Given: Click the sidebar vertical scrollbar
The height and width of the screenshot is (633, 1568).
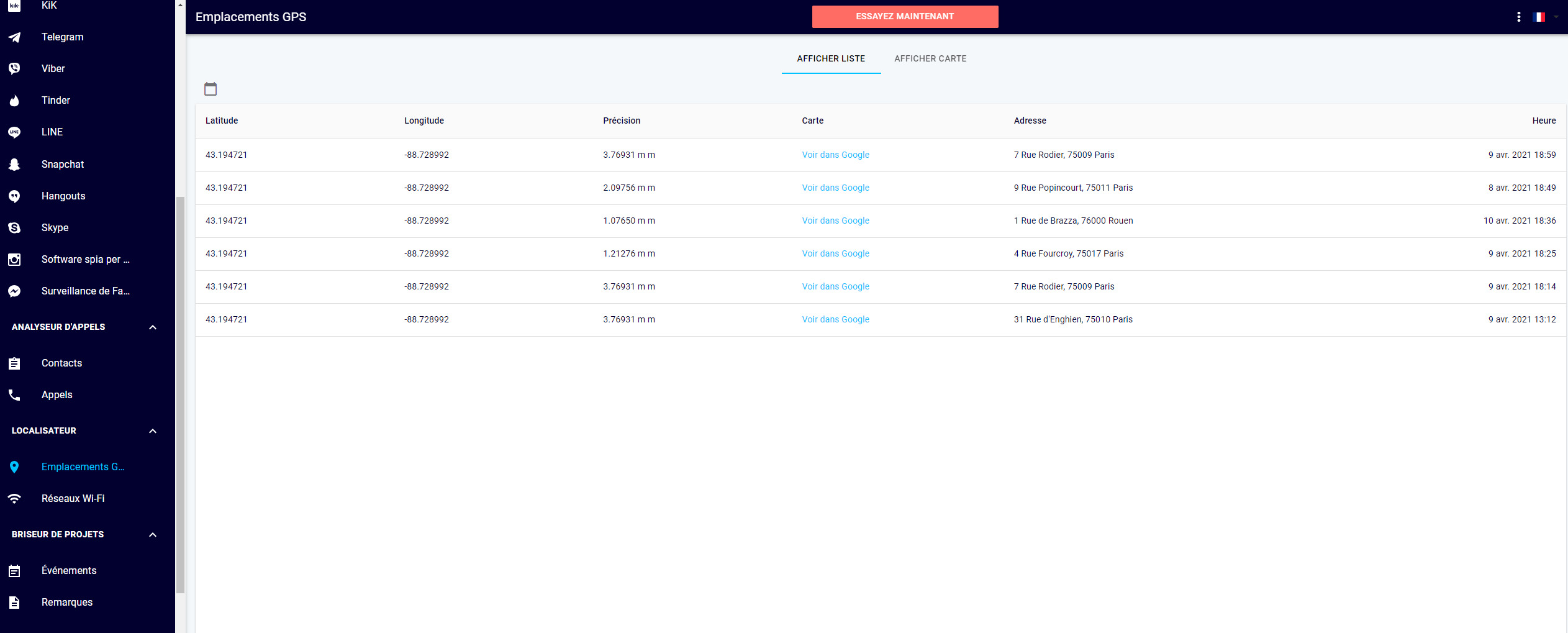Looking at the screenshot, I should [180, 395].
